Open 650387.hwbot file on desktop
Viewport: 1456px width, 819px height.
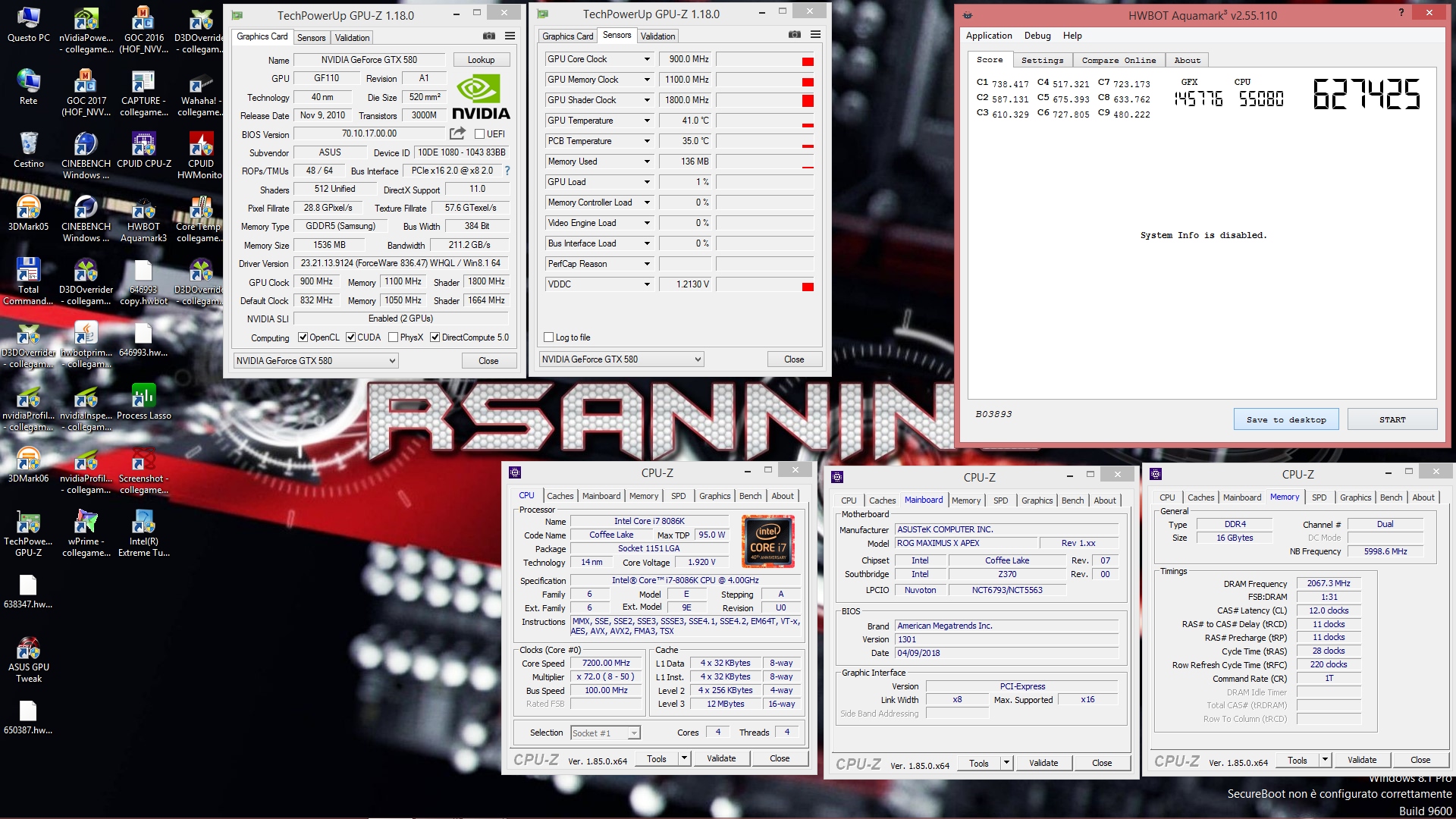pyautogui.click(x=28, y=716)
